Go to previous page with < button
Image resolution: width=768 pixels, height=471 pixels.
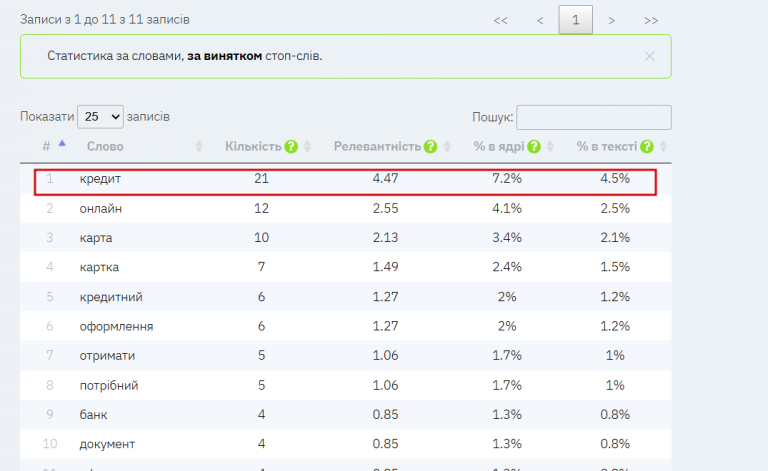(540, 21)
